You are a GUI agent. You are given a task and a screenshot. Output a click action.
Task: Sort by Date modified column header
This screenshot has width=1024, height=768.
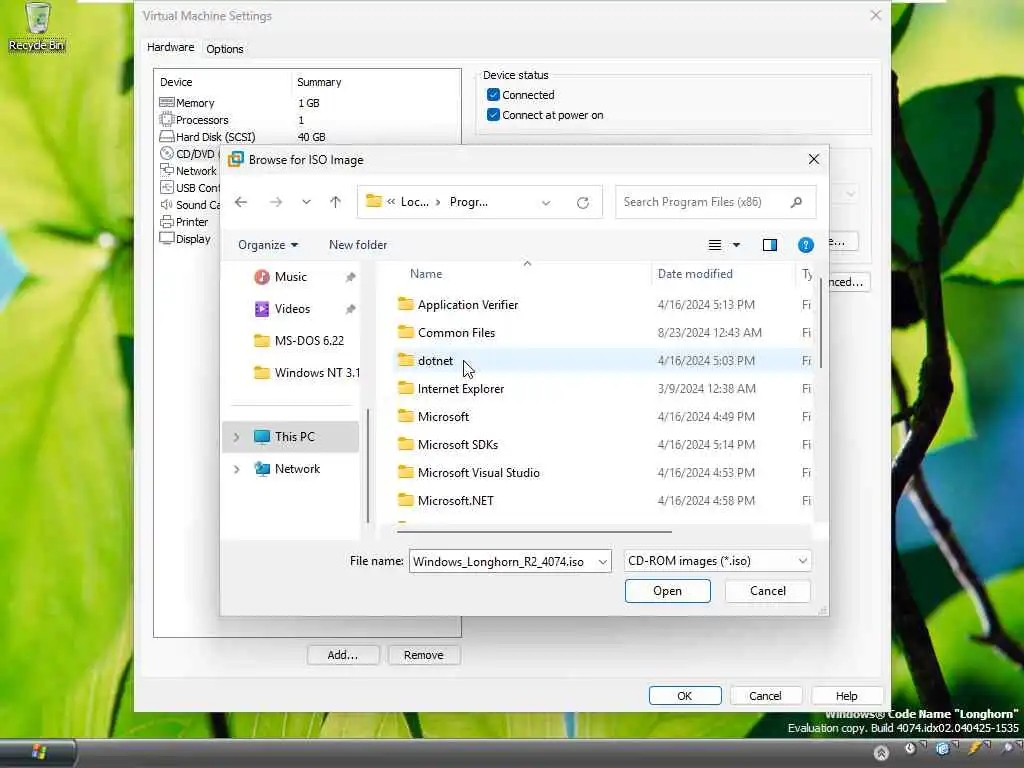695,274
